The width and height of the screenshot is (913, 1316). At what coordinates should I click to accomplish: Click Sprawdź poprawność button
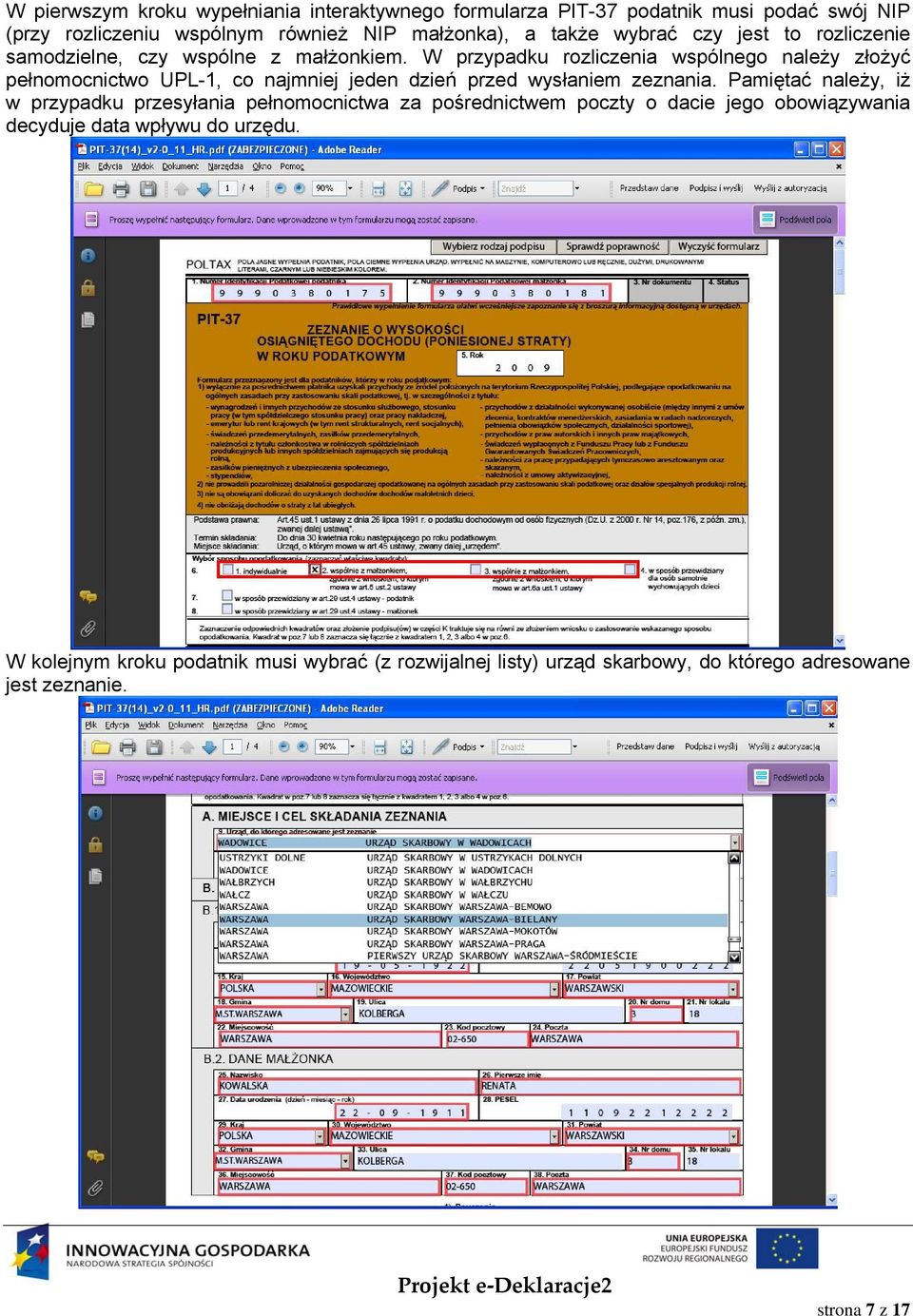tap(612, 246)
